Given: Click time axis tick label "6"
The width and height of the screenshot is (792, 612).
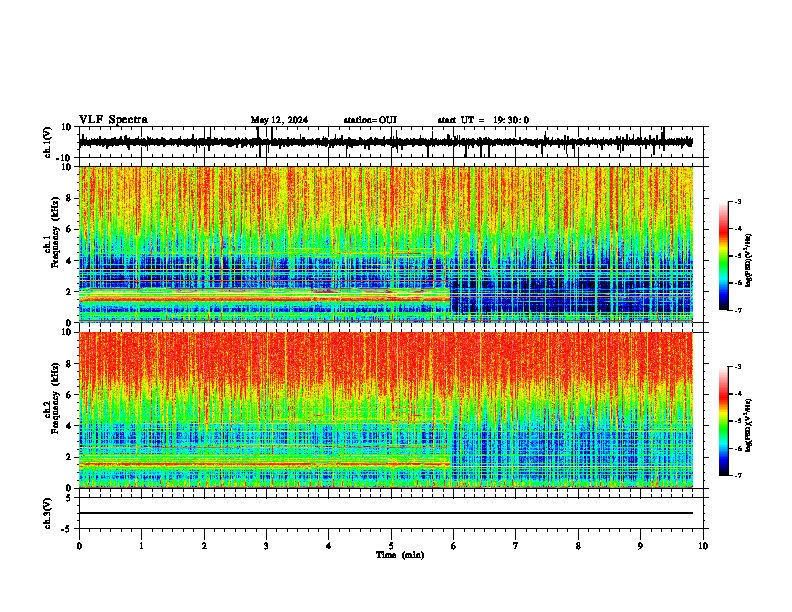Looking at the screenshot, I should [x=454, y=546].
